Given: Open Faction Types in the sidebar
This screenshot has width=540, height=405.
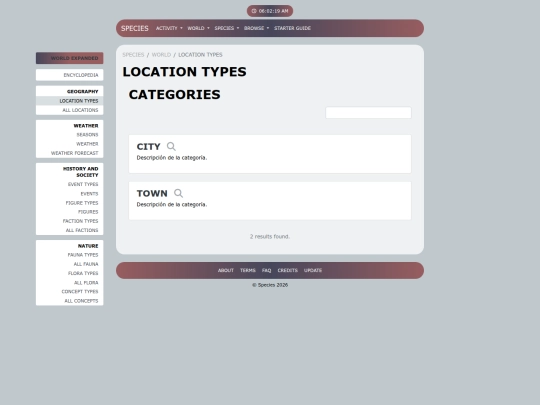Looking at the screenshot, I should (80, 221).
